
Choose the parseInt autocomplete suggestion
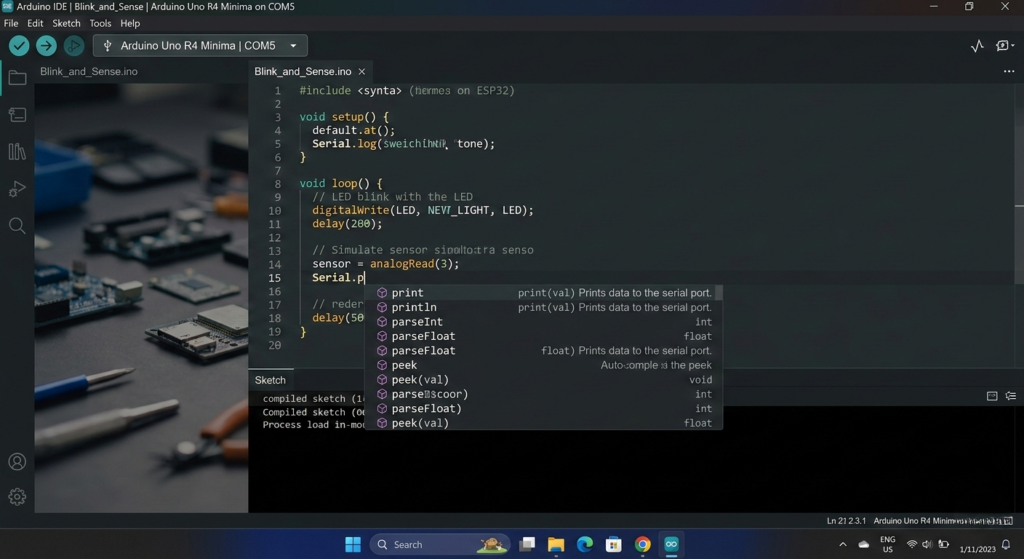(x=417, y=322)
